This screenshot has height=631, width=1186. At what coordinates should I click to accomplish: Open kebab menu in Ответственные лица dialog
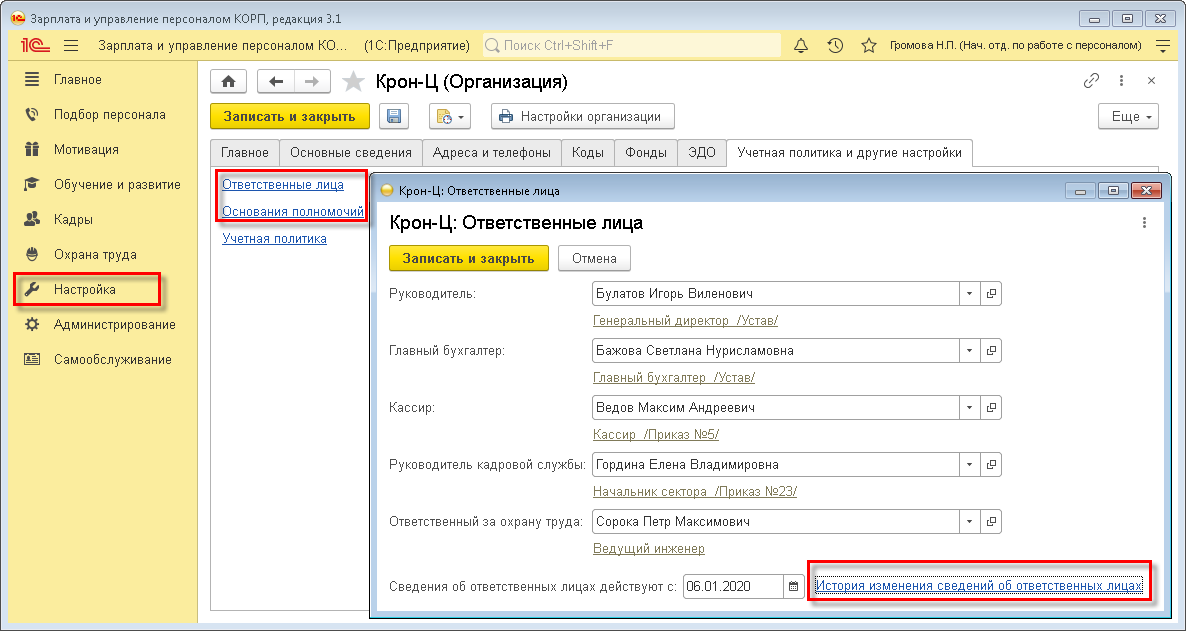tap(1144, 222)
